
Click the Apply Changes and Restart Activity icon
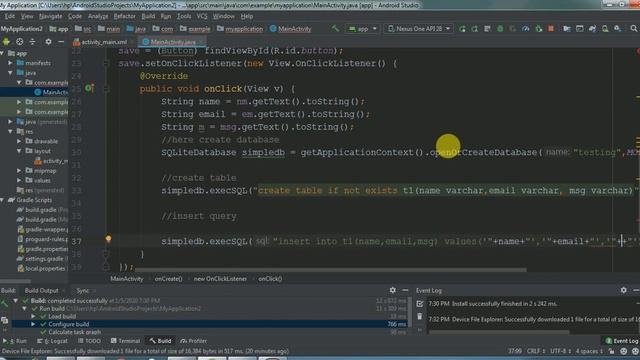coord(475,29)
